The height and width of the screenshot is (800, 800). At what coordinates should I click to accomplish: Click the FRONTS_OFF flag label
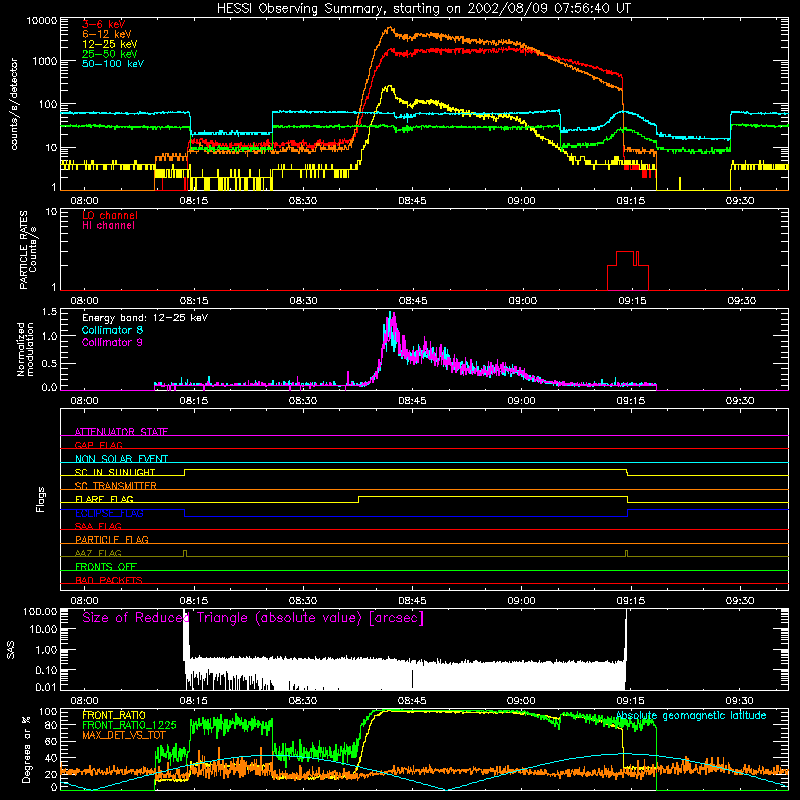click(106, 566)
